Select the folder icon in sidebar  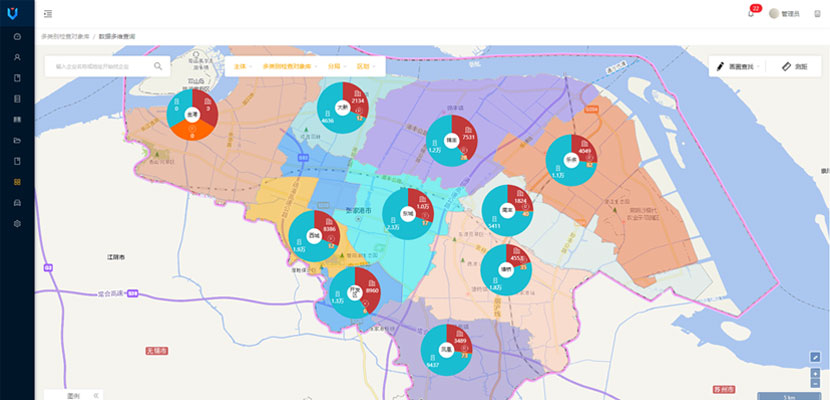pos(17,140)
